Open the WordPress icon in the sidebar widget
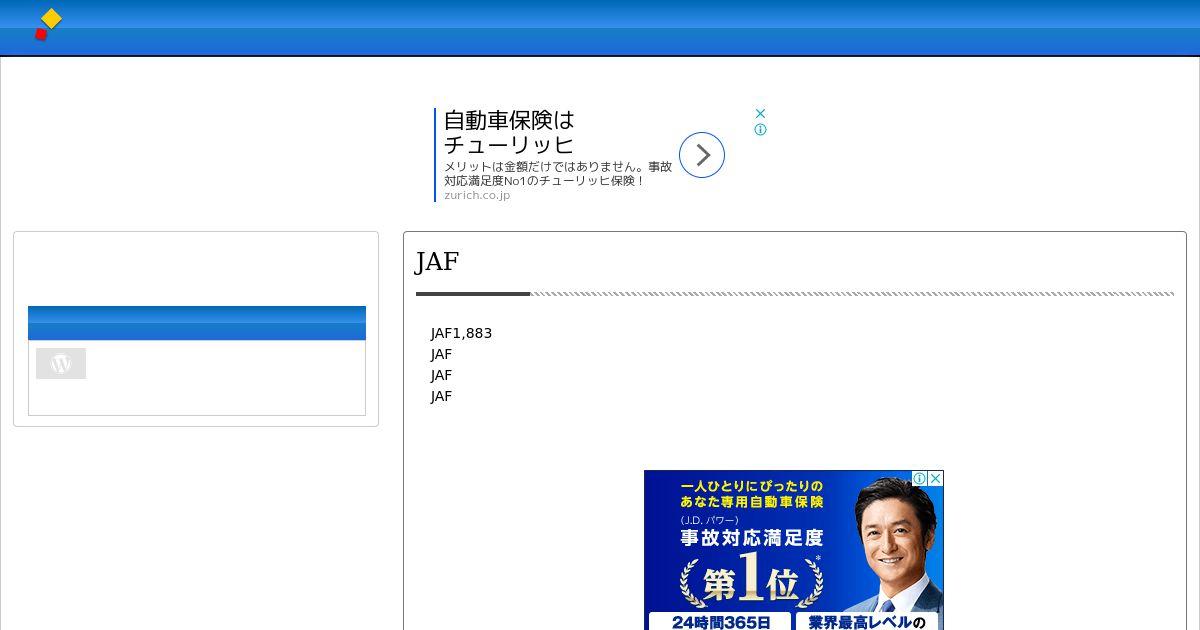The width and height of the screenshot is (1200, 630). (x=61, y=363)
